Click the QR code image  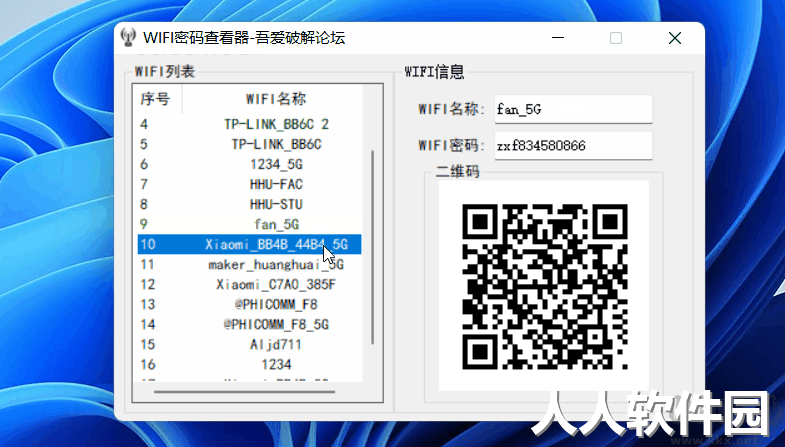[x=544, y=286]
